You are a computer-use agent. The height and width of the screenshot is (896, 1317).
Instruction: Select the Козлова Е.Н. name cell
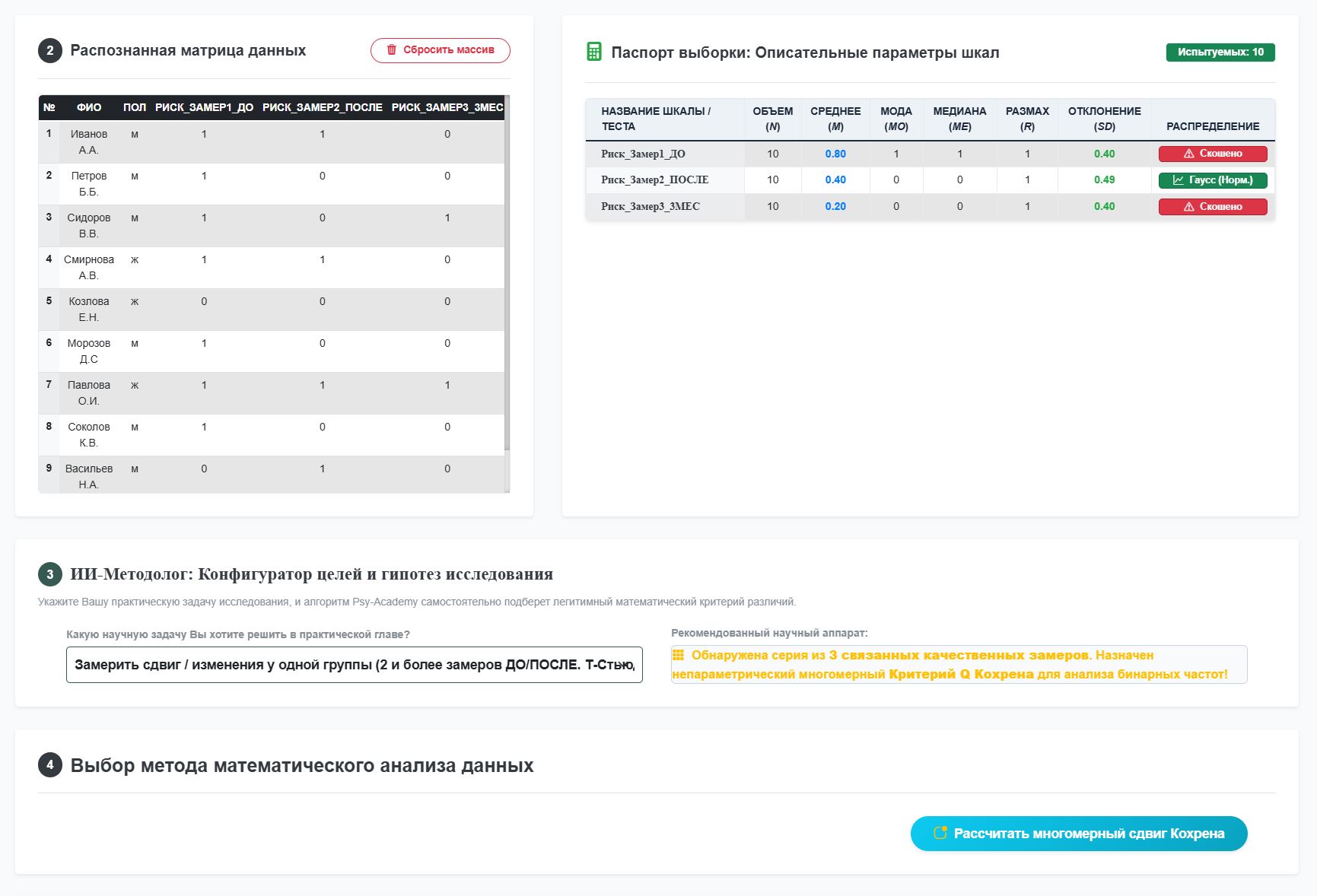coord(89,310)
